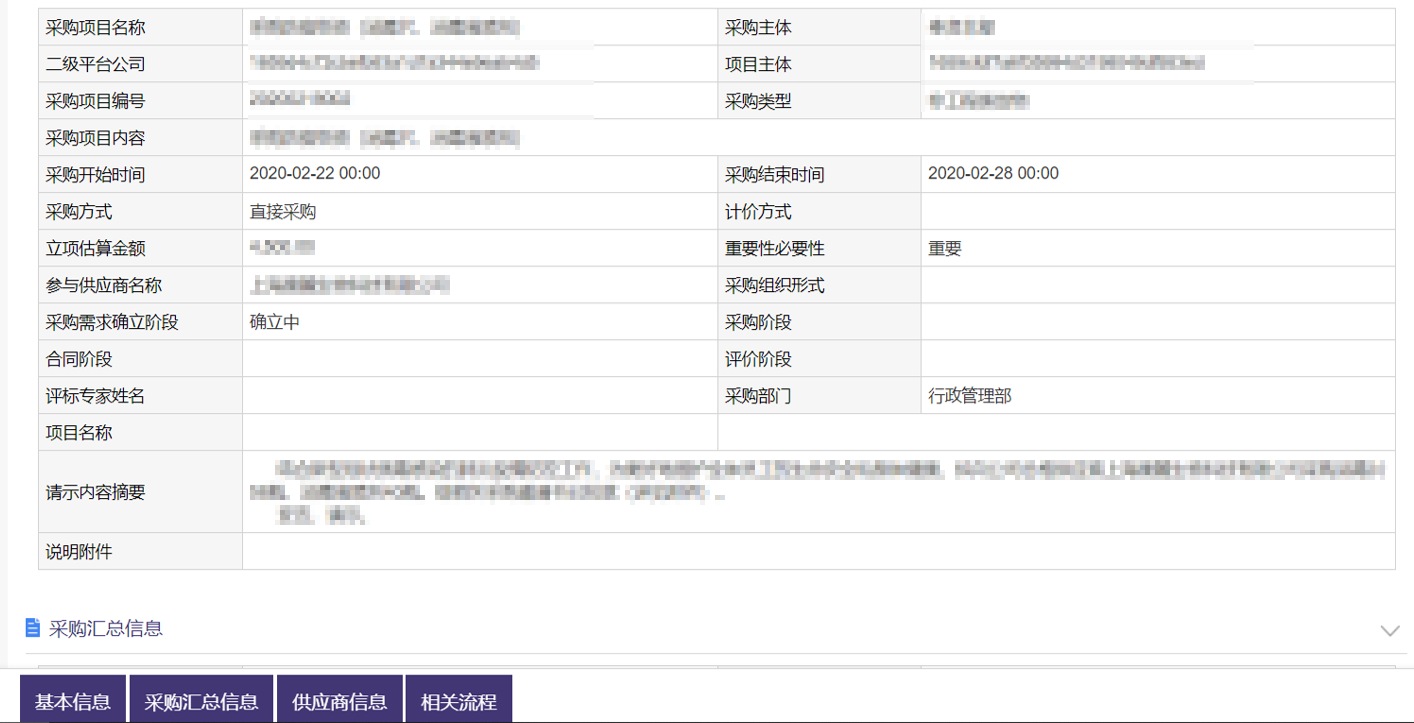The image size is (1414, 723).
Task: Click the 采购阶段 label cell
Action: tap(819, 323)
